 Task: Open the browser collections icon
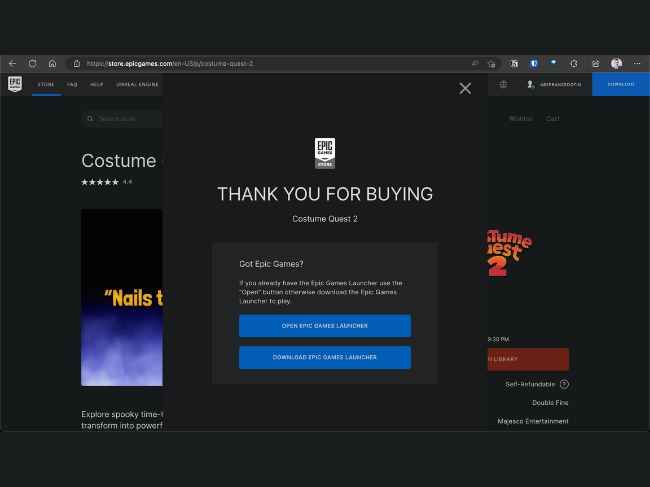tap(595, 63)
